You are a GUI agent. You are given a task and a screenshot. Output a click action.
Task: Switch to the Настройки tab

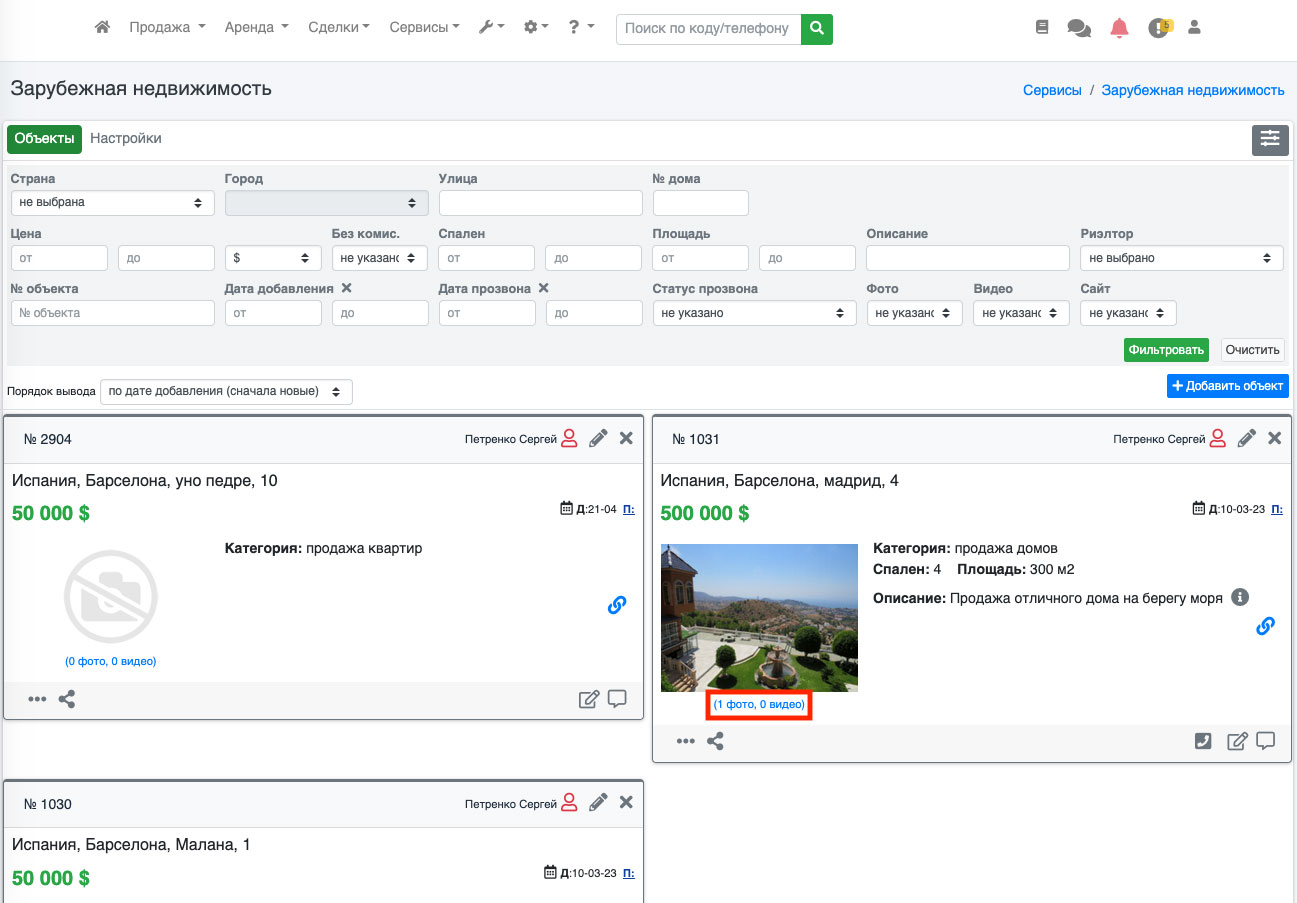[126, 139]
